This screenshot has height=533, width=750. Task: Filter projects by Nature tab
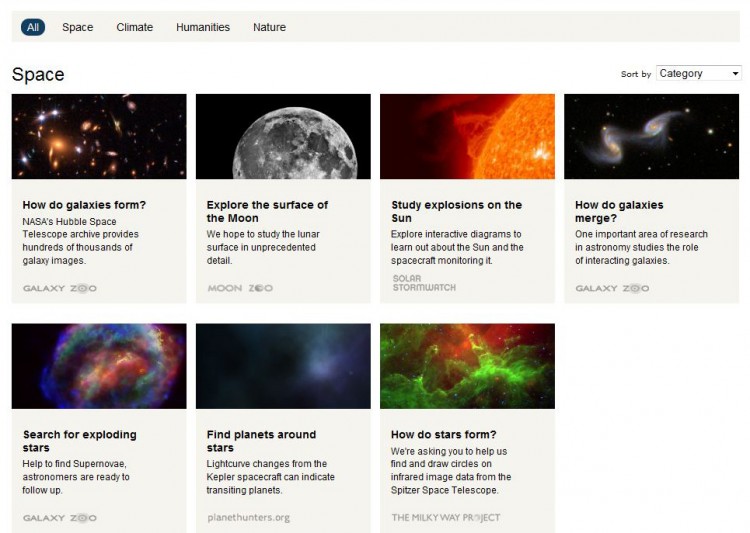(x=269, y=27)
